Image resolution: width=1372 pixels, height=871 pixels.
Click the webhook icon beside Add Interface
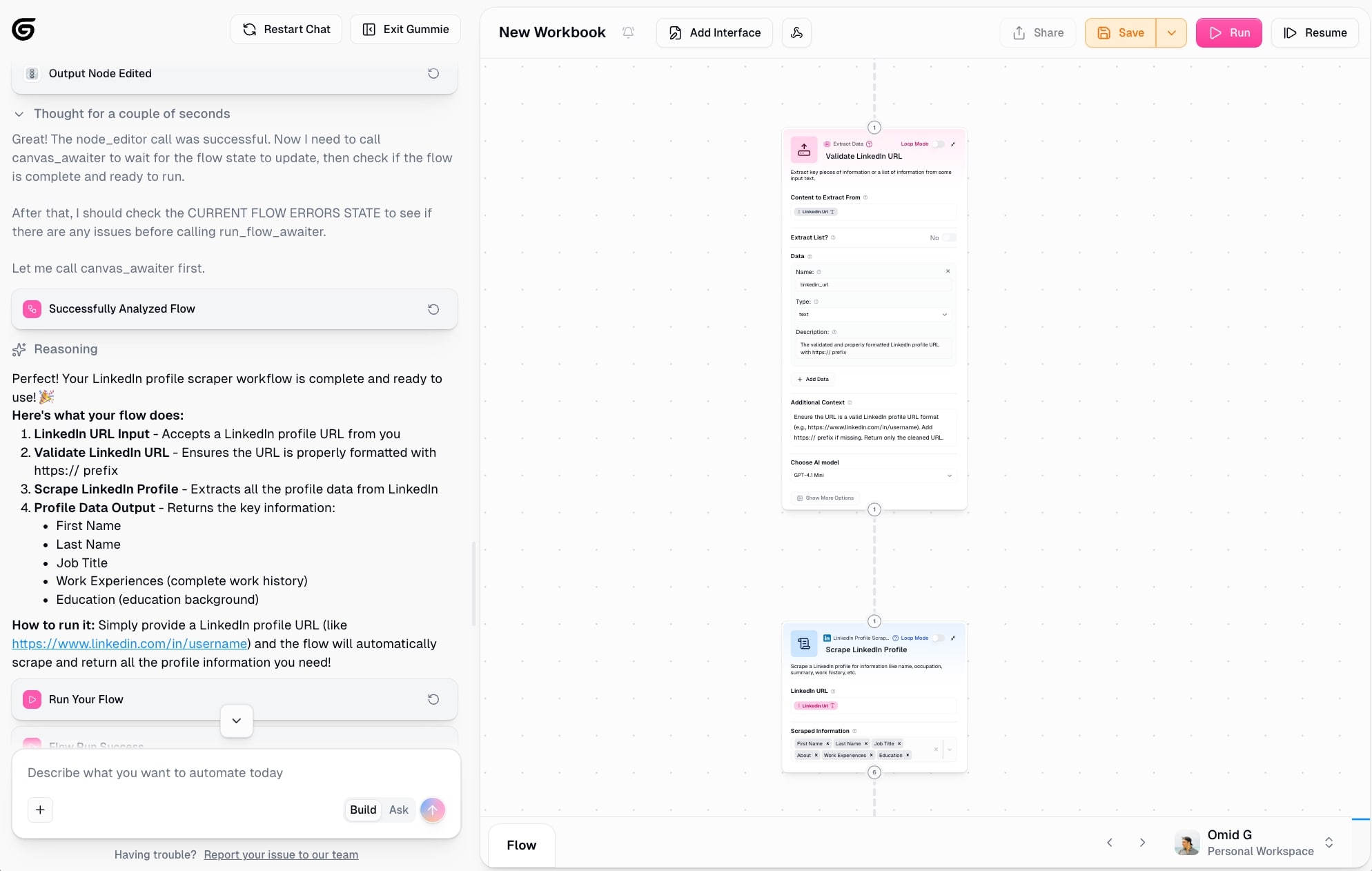(796, 32)
